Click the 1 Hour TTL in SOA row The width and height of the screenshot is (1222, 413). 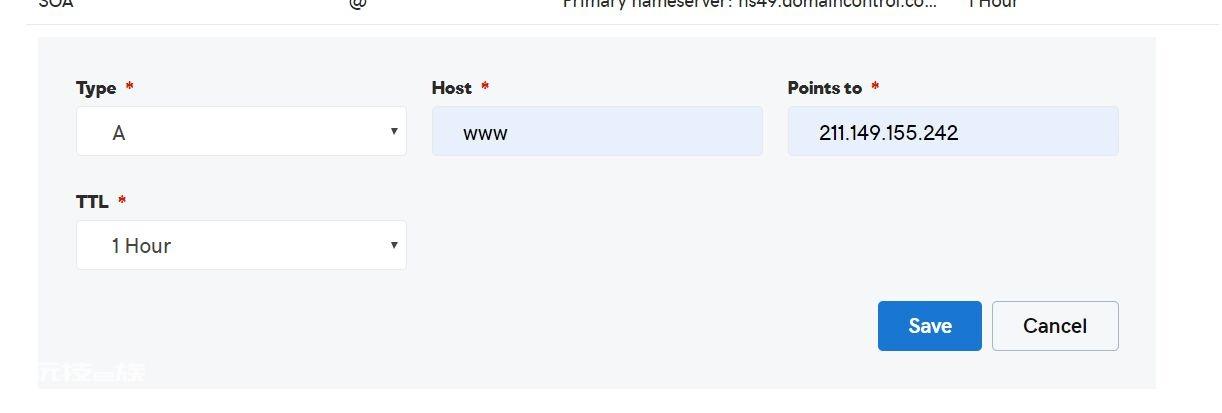click(x=992, y=4)
